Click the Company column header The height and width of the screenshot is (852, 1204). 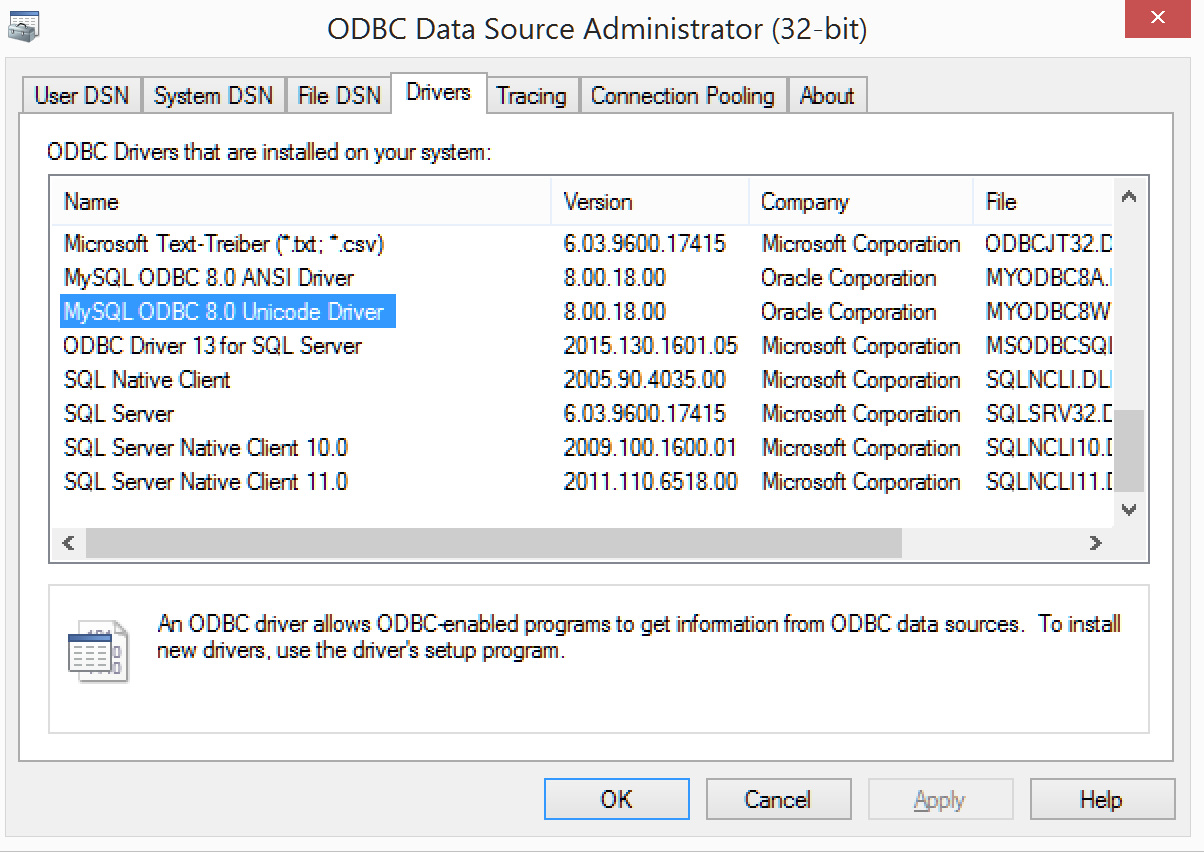point(860,202)
